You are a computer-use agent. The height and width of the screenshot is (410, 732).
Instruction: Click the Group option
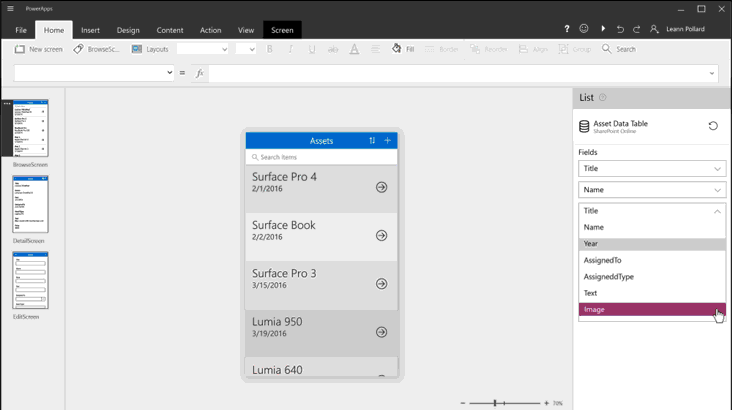pyautogui.click(x=575, y=49)
